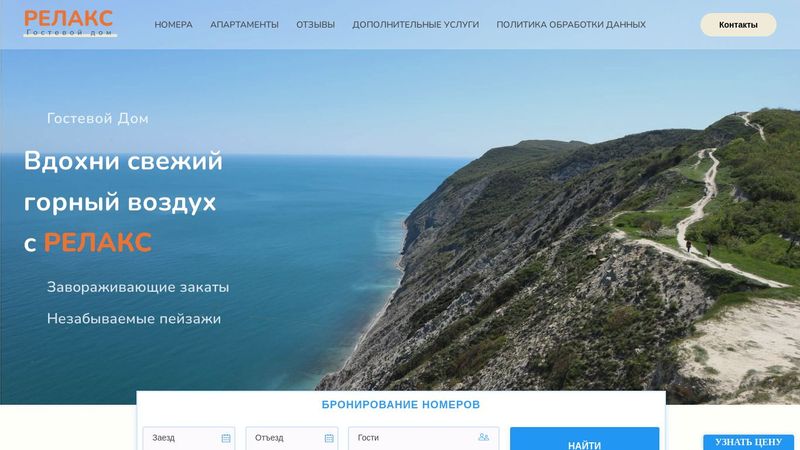
Task: Click the Контакты button
Action: coord(738,24)
